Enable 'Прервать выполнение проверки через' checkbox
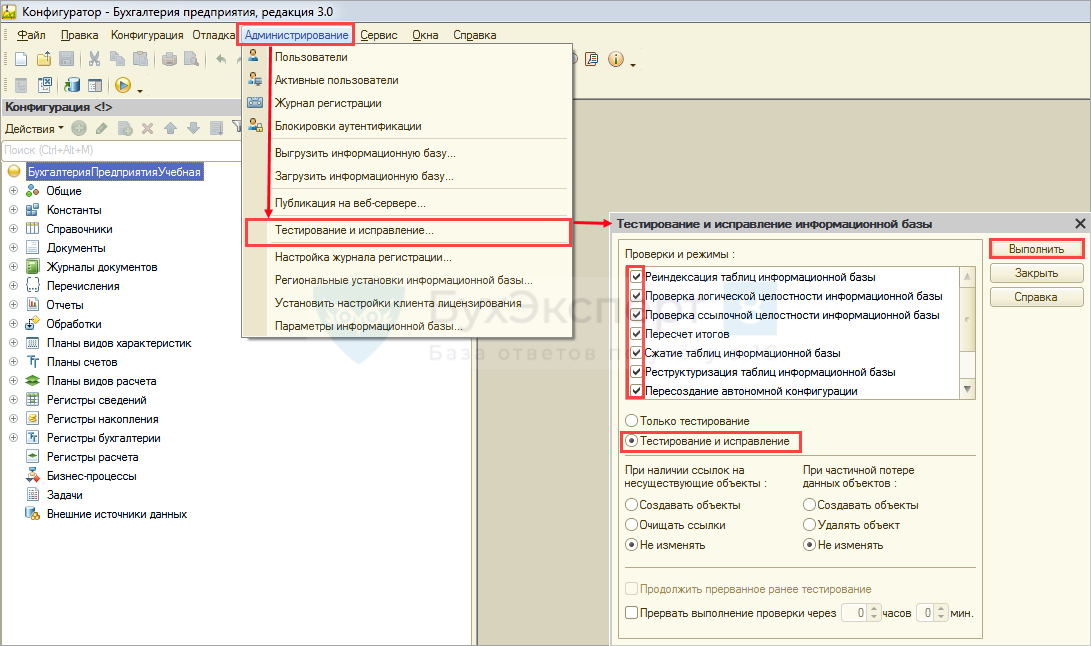This screenshot has height=646, width=1091. tap(632, 613)
